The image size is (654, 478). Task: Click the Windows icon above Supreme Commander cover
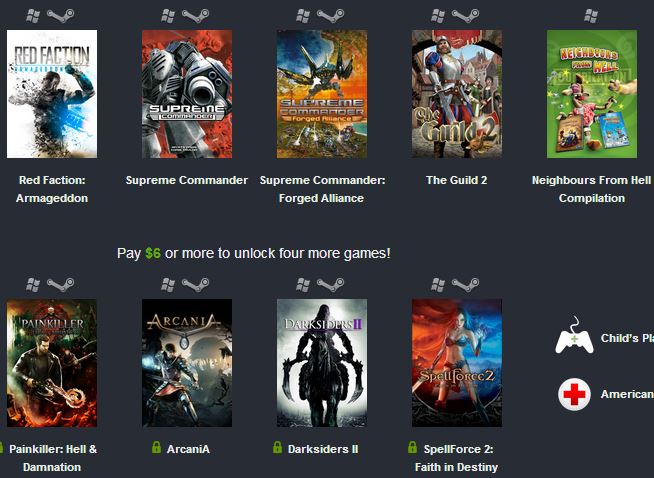point(168,16)
